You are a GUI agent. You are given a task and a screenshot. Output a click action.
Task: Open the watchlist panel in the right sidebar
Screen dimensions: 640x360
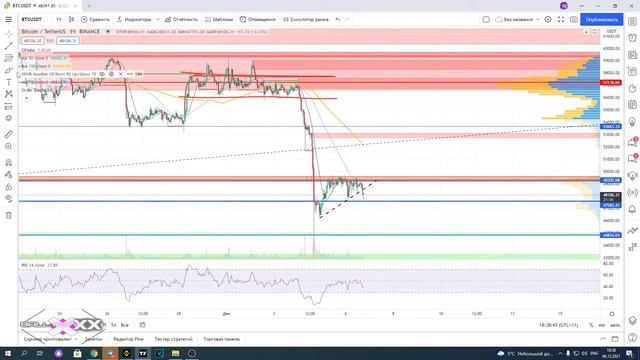(632, 21)
